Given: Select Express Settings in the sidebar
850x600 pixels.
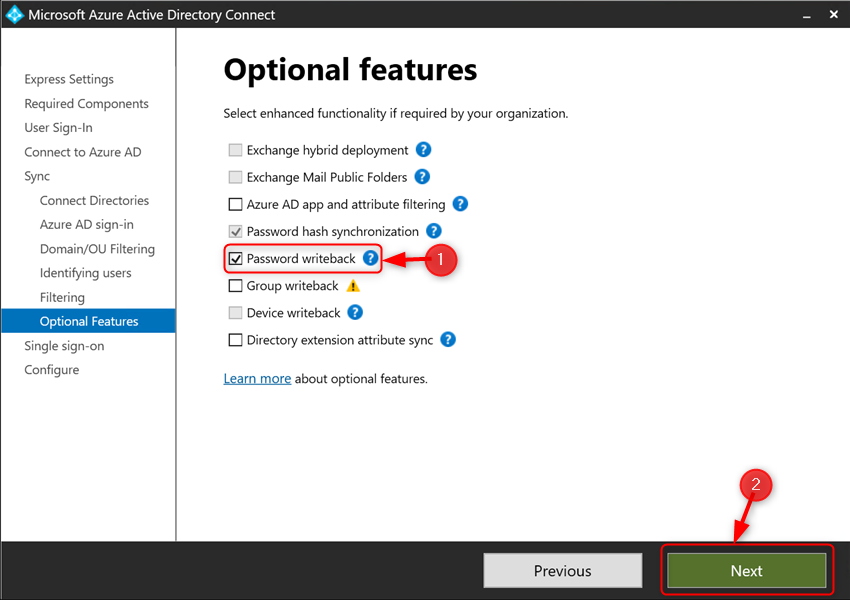Looking at the screenshot, I should click(68, 79).
